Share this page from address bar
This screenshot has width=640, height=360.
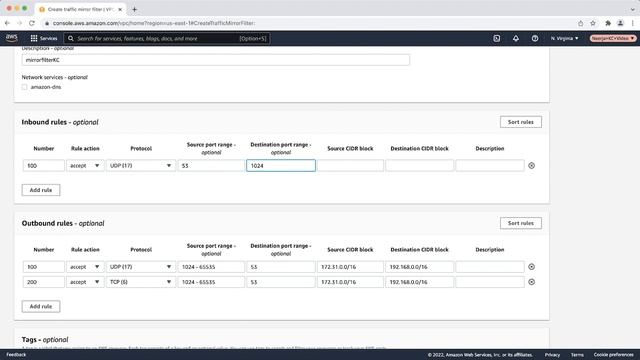point(580,23)
